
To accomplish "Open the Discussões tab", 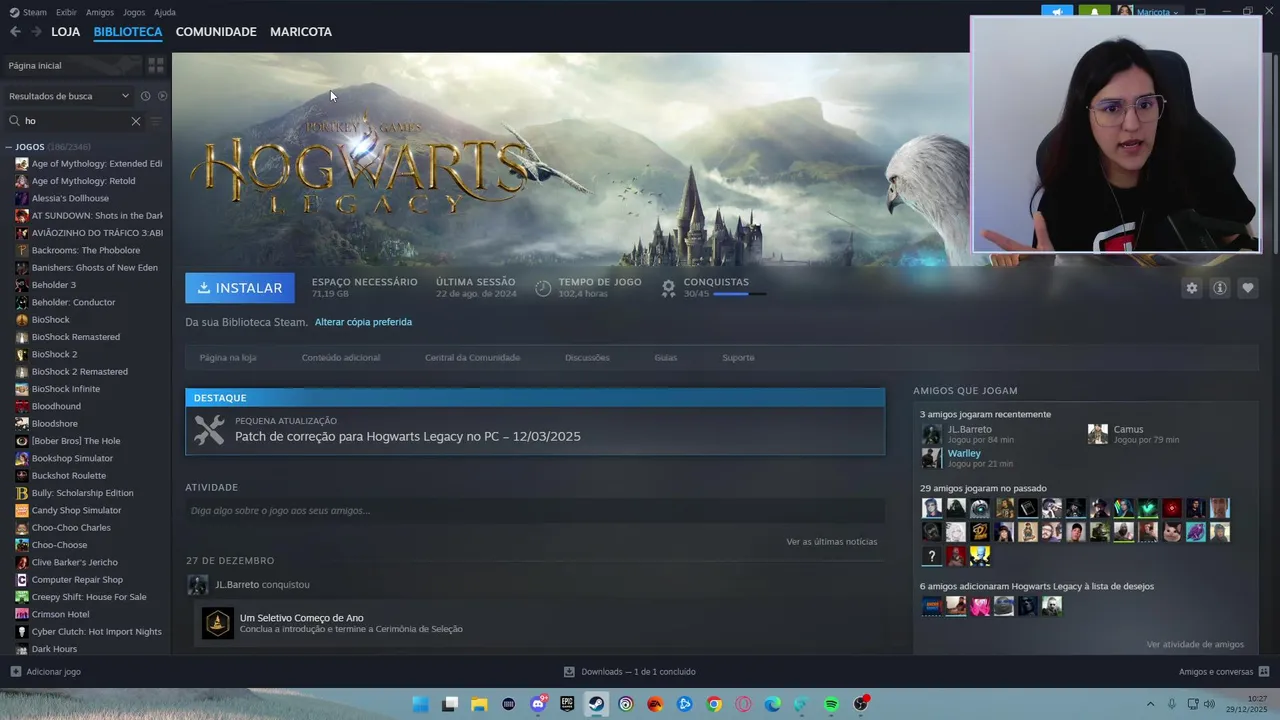I will (x=587, y=357).
